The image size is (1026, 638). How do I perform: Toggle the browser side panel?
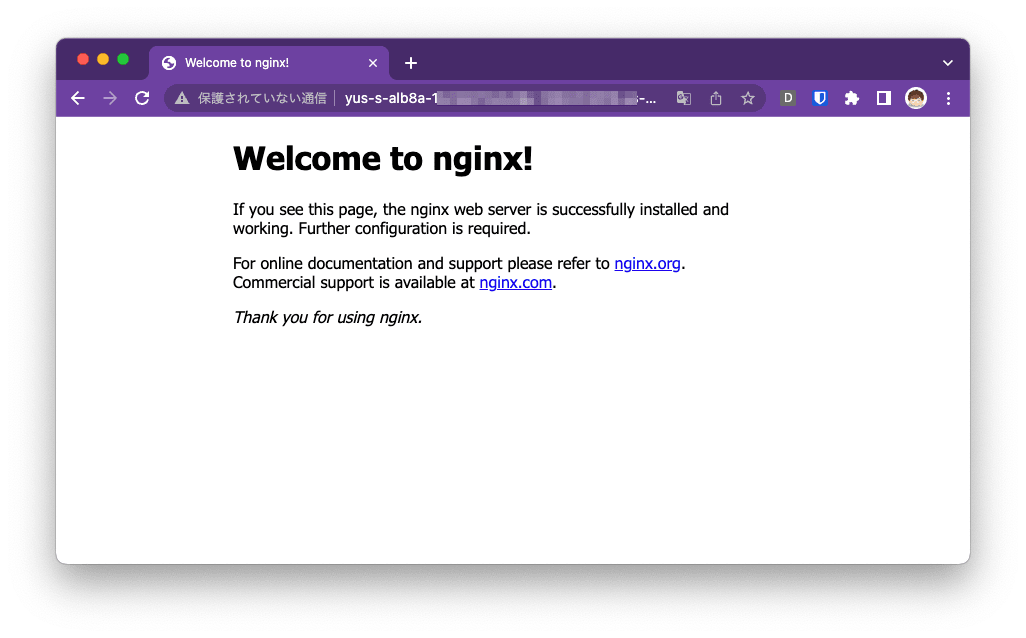pos(884,98)
